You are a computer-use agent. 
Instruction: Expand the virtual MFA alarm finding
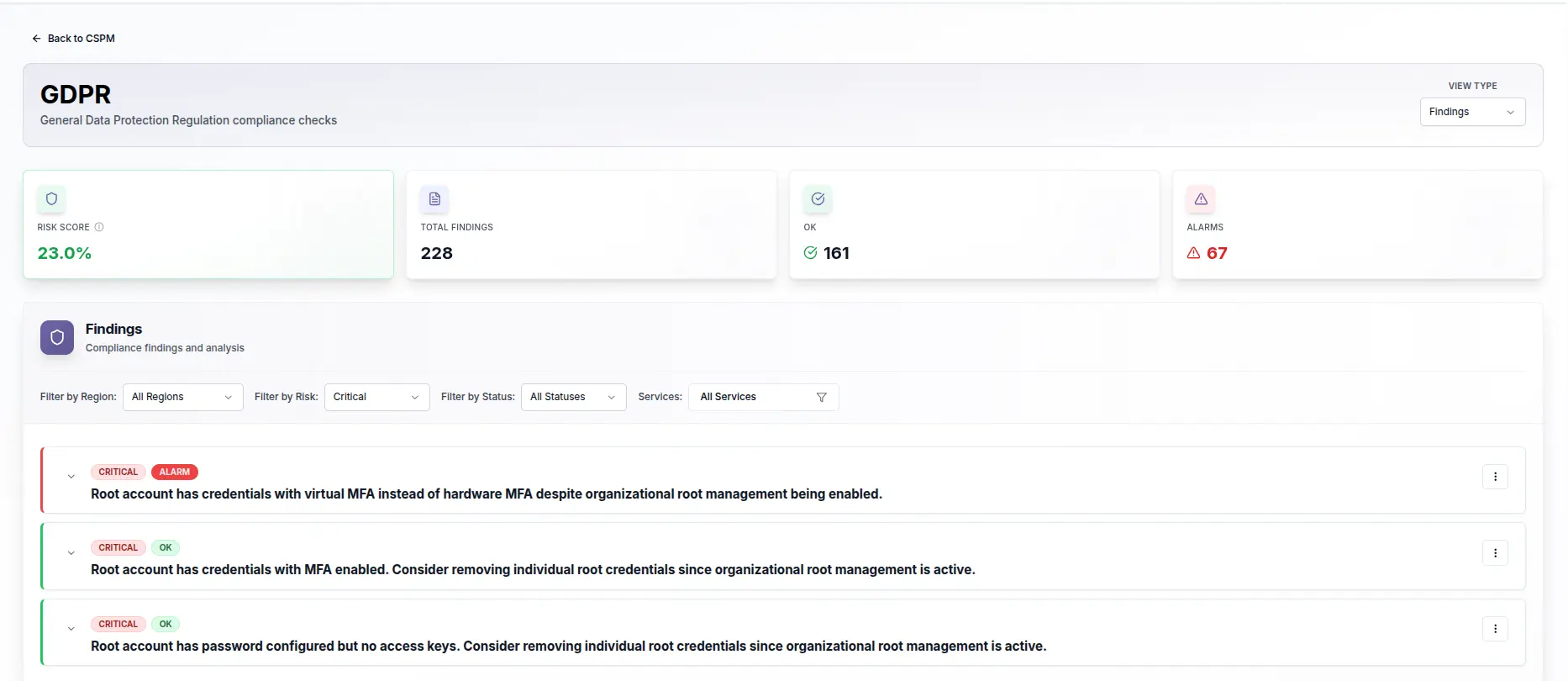pyautogui.click(x=71, y=477)
